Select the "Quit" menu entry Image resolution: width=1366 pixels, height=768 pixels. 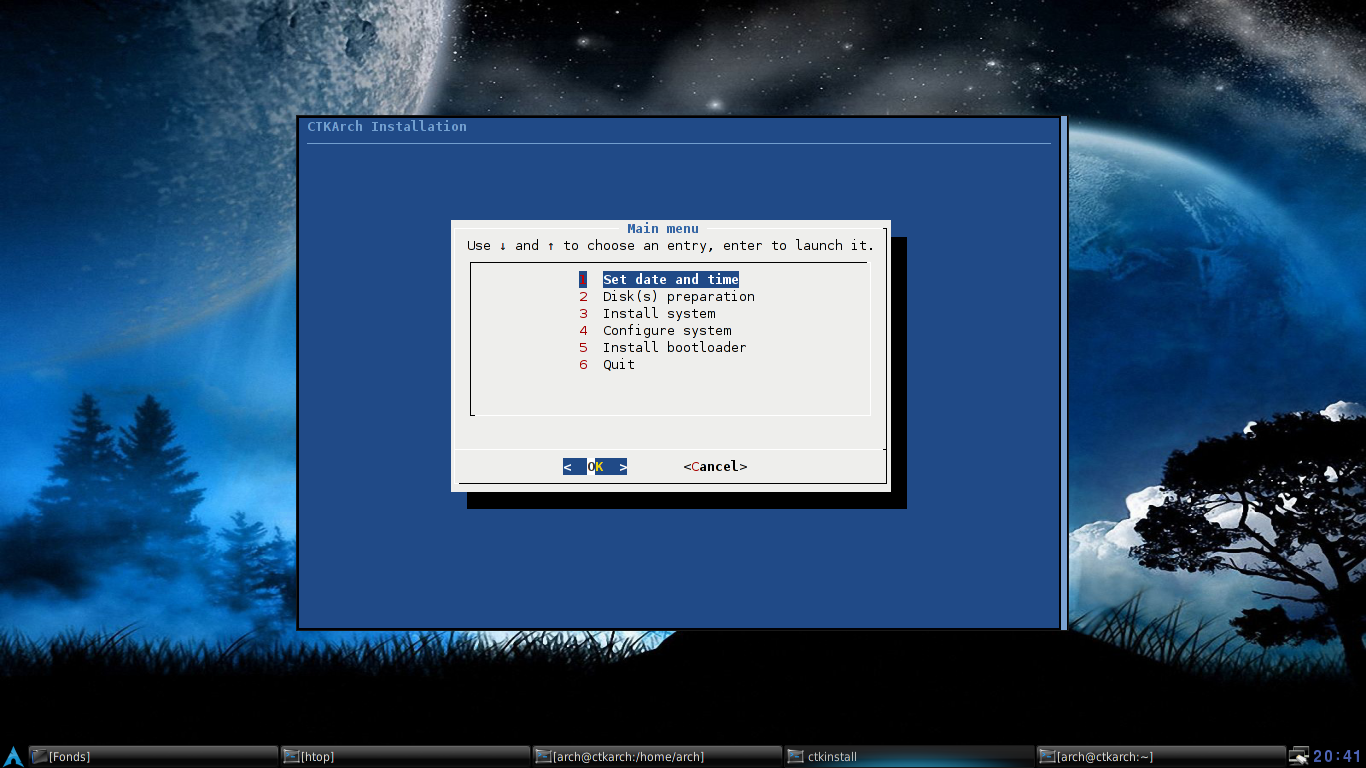pyautogui.click(x=618, y=365)
